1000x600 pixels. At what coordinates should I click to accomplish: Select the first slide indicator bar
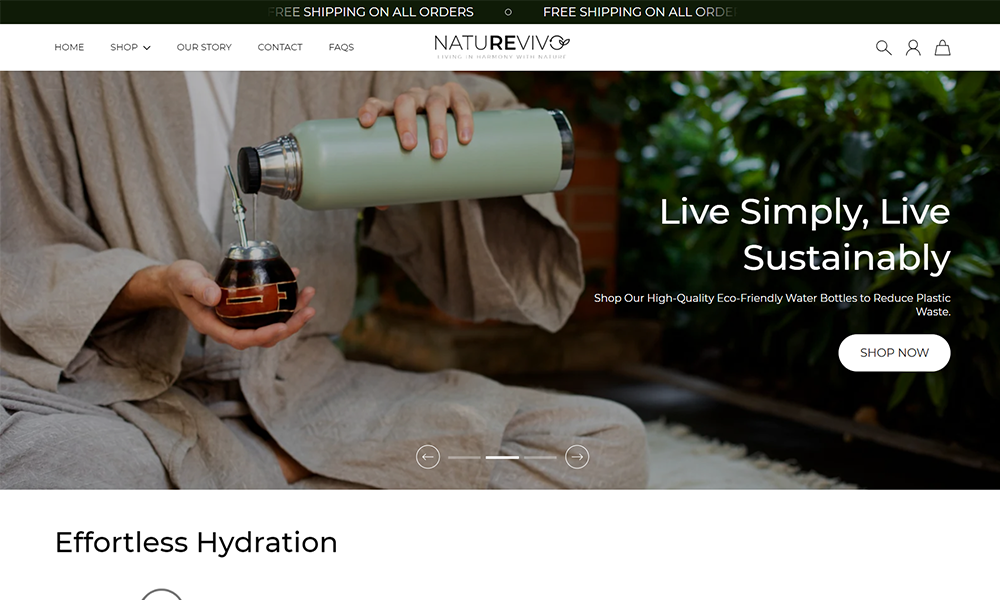coord(464,457)
